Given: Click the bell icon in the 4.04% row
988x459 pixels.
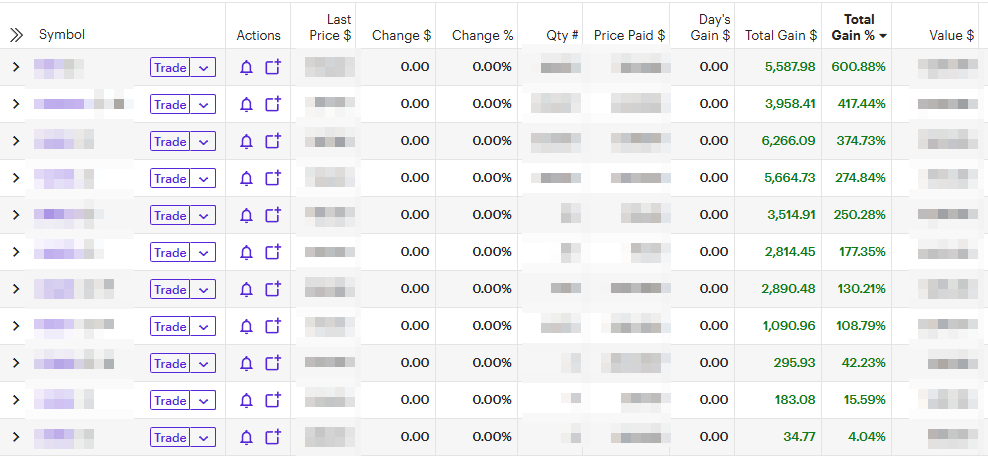Looking at the screenshot, I should click(x=247, y=438).
